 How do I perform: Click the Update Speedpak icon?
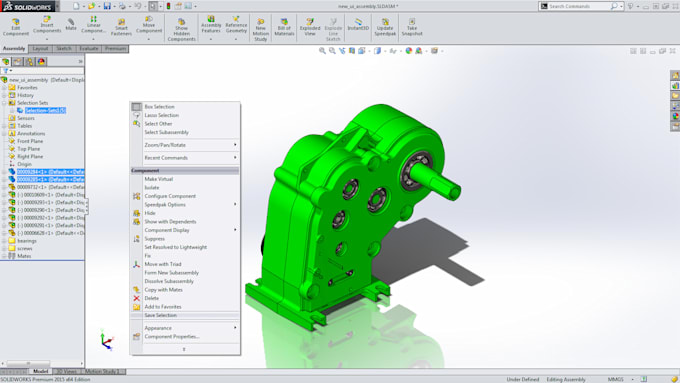(385, 27)
